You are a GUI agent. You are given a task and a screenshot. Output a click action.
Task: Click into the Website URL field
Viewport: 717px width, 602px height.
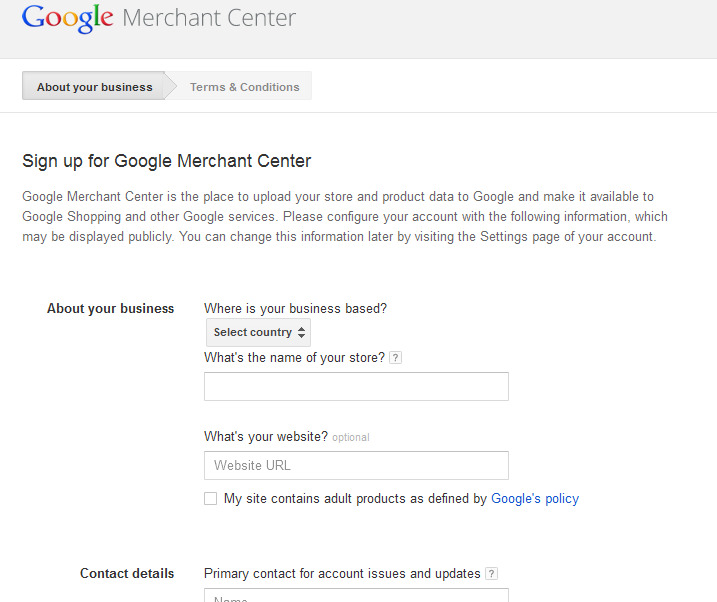(356, 465)
